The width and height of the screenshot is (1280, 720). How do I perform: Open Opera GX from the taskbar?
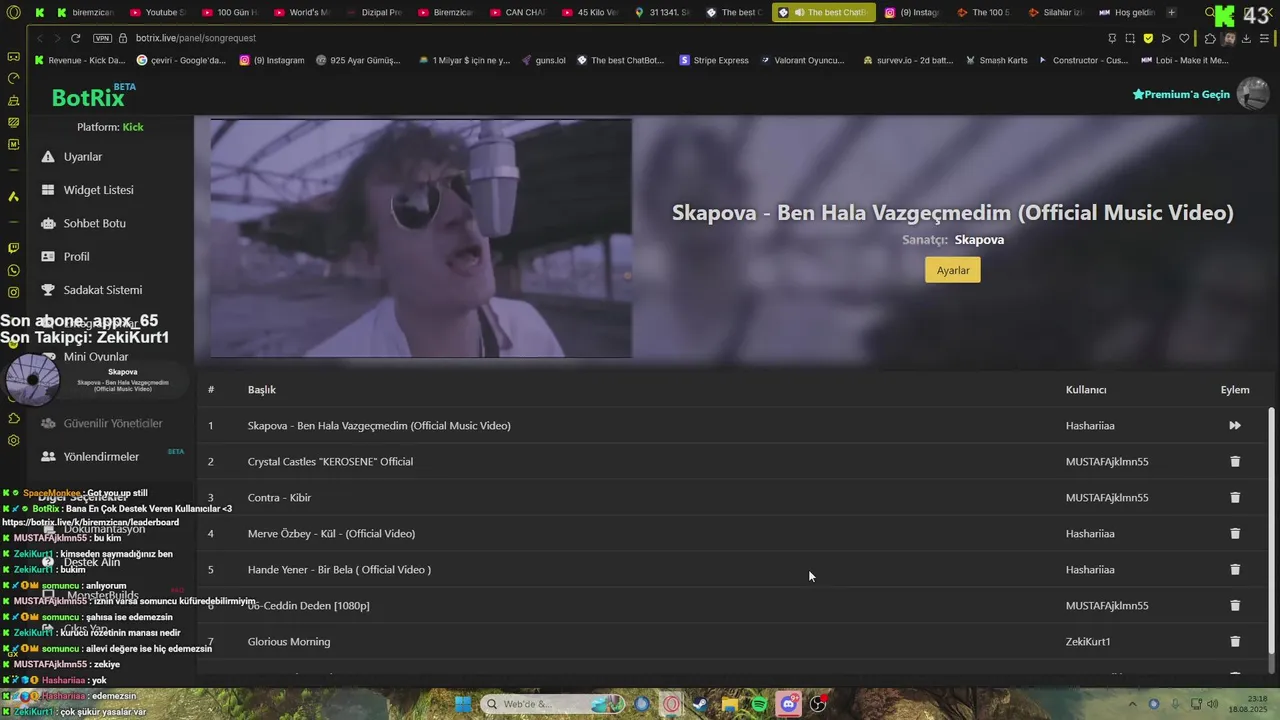[x=672, y=704]
